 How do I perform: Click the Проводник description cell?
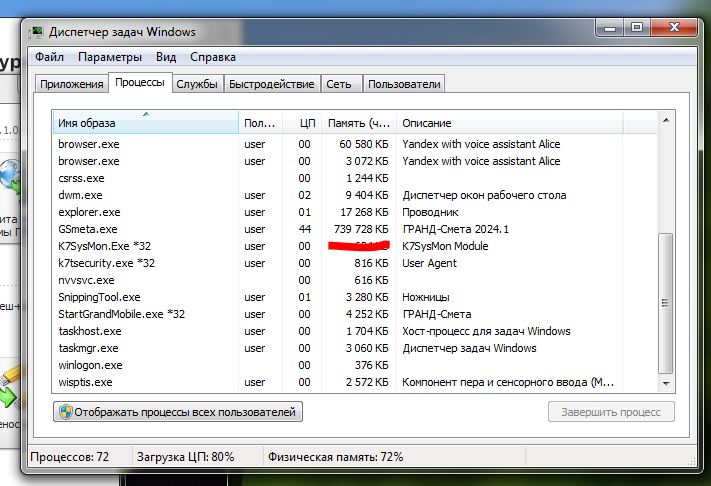coord(430,212)
